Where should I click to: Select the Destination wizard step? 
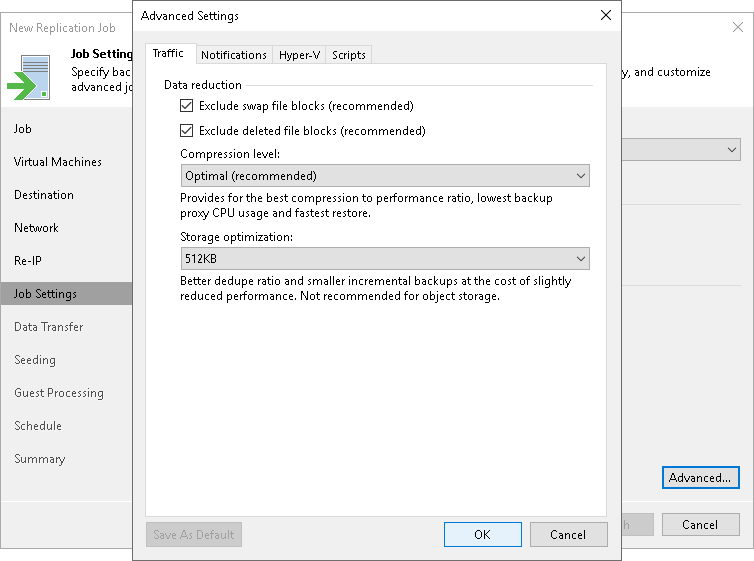pyautogui.click(x=44, y=195)
